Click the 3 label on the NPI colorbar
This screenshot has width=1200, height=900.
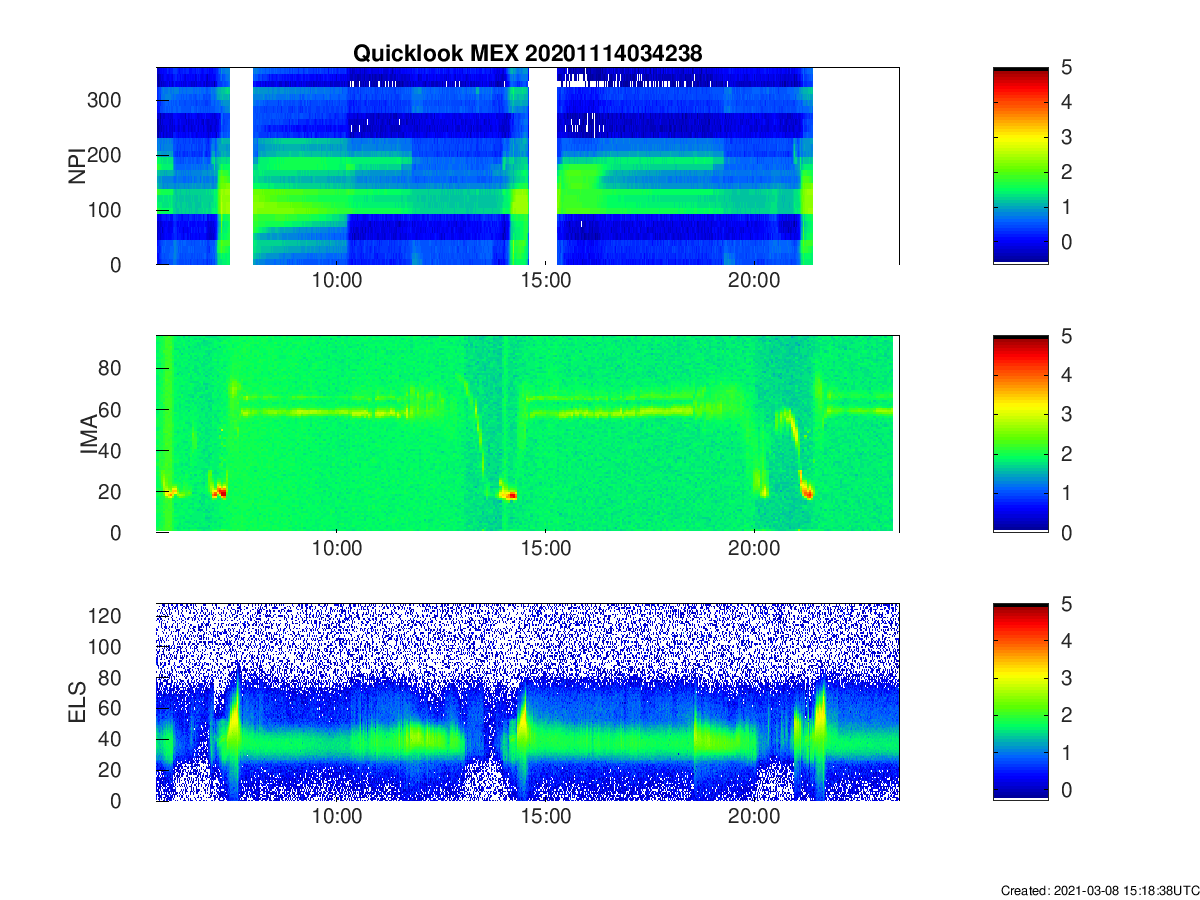[1068, 137]
